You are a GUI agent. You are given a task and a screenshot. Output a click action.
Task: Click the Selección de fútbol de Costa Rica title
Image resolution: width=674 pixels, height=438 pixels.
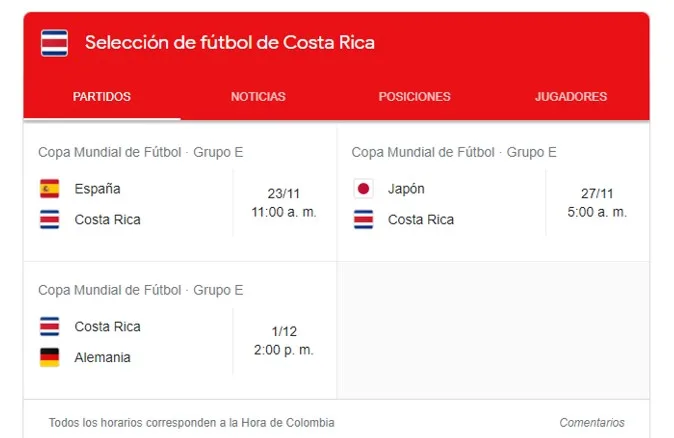coord(230,43)
